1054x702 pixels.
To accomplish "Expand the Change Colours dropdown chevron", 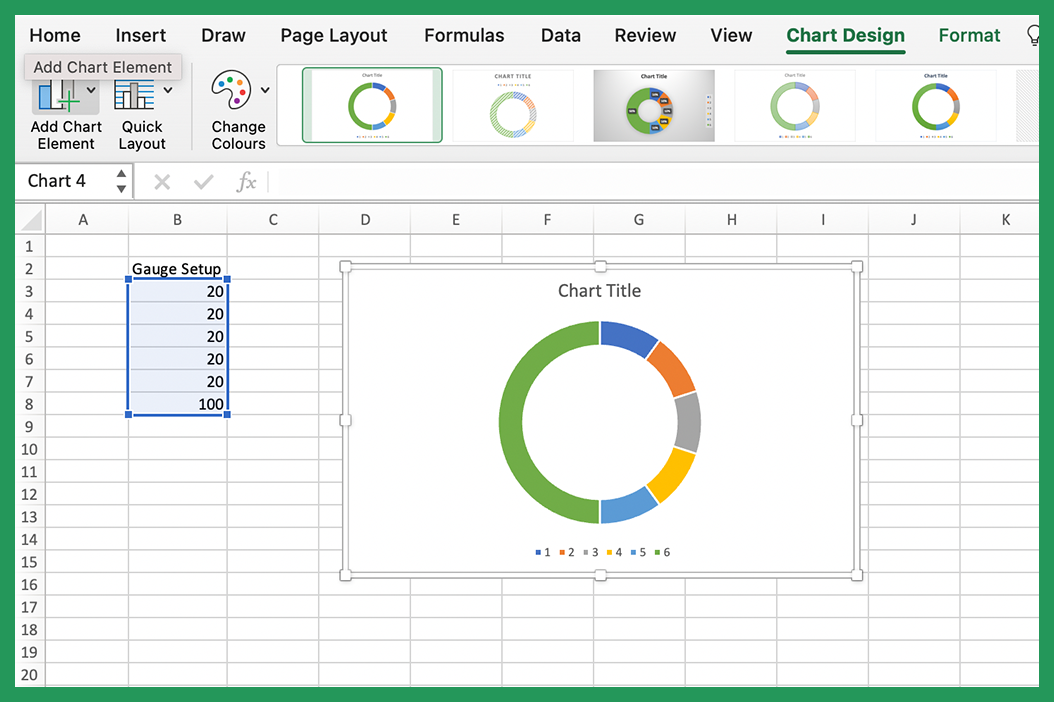I will coord(266,89).
